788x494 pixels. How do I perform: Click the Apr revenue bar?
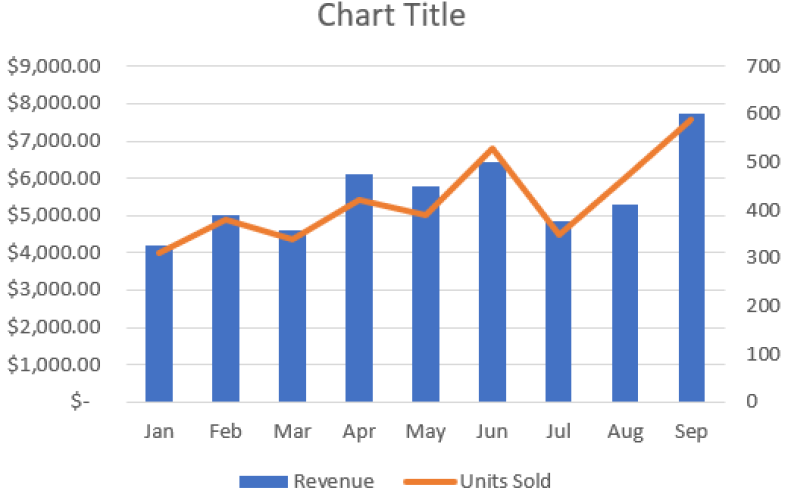pos(359,290)
